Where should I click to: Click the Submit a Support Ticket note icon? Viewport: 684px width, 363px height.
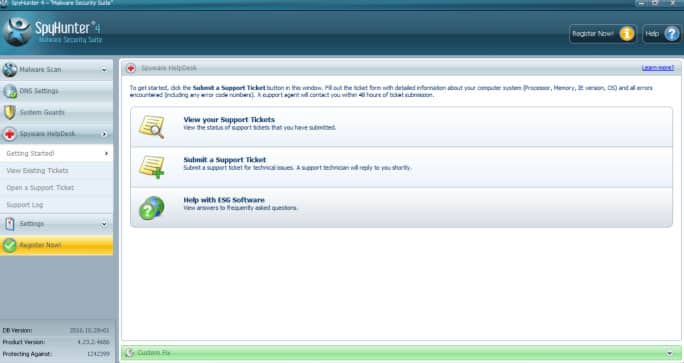151,168
